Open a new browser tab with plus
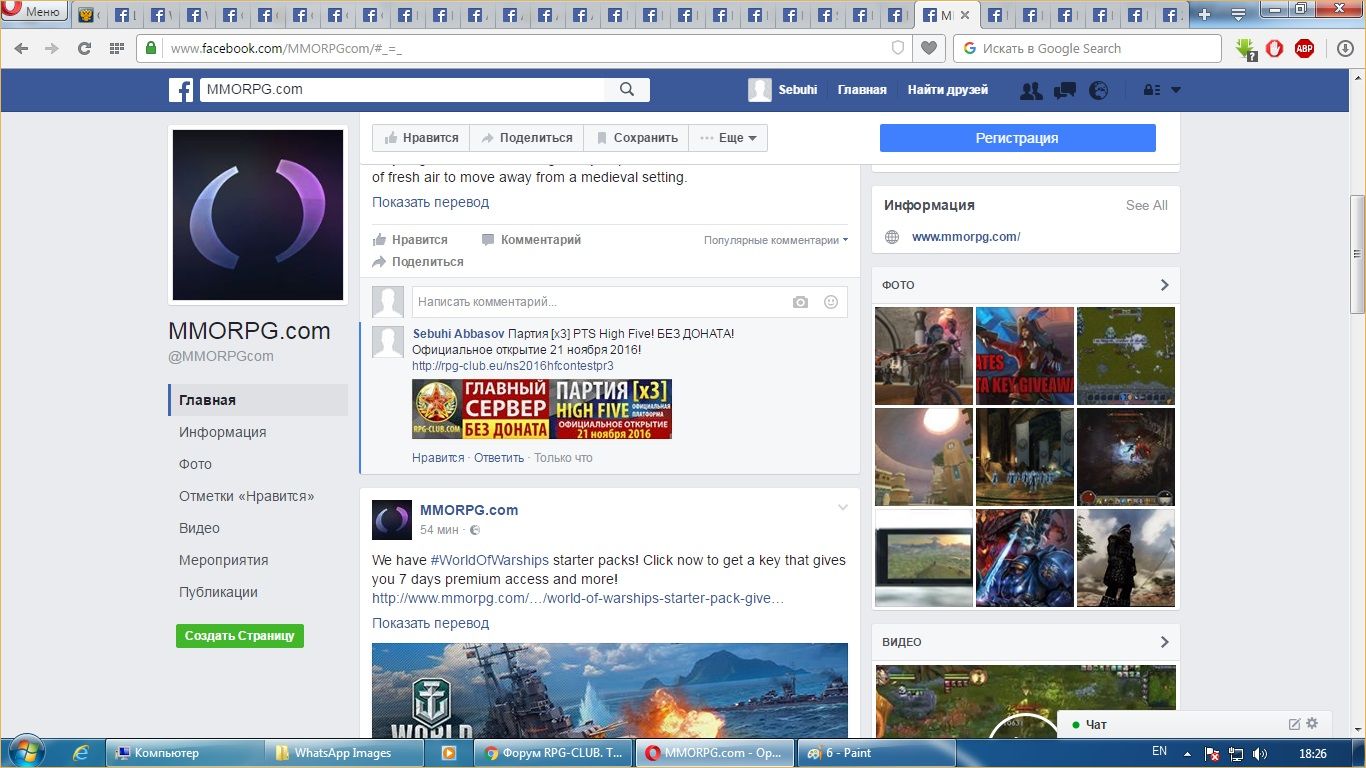This screenshot has height=768, width=1366. tap(1204, 14)
